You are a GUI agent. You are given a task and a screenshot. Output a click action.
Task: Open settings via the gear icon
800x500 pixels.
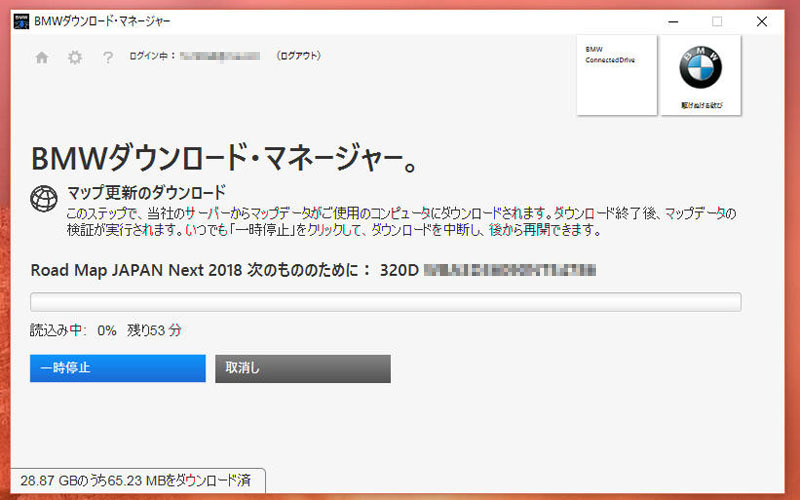click(75, 57)
